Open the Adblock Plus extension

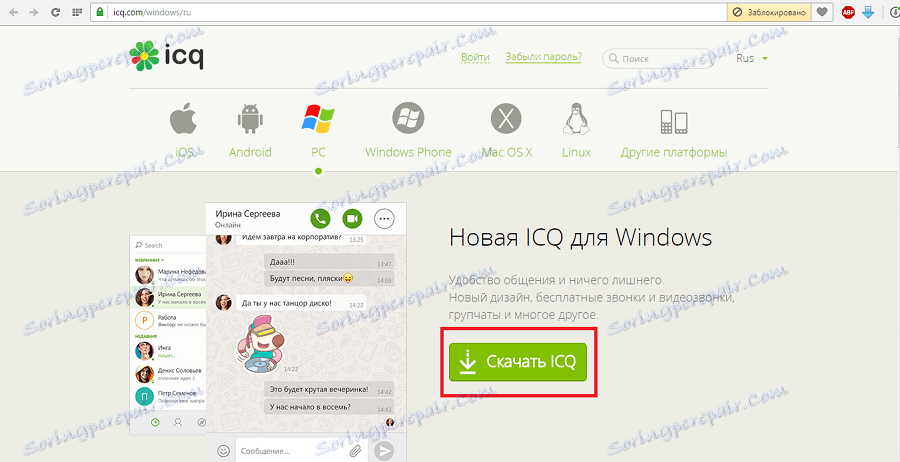click(x=848, y=12)
